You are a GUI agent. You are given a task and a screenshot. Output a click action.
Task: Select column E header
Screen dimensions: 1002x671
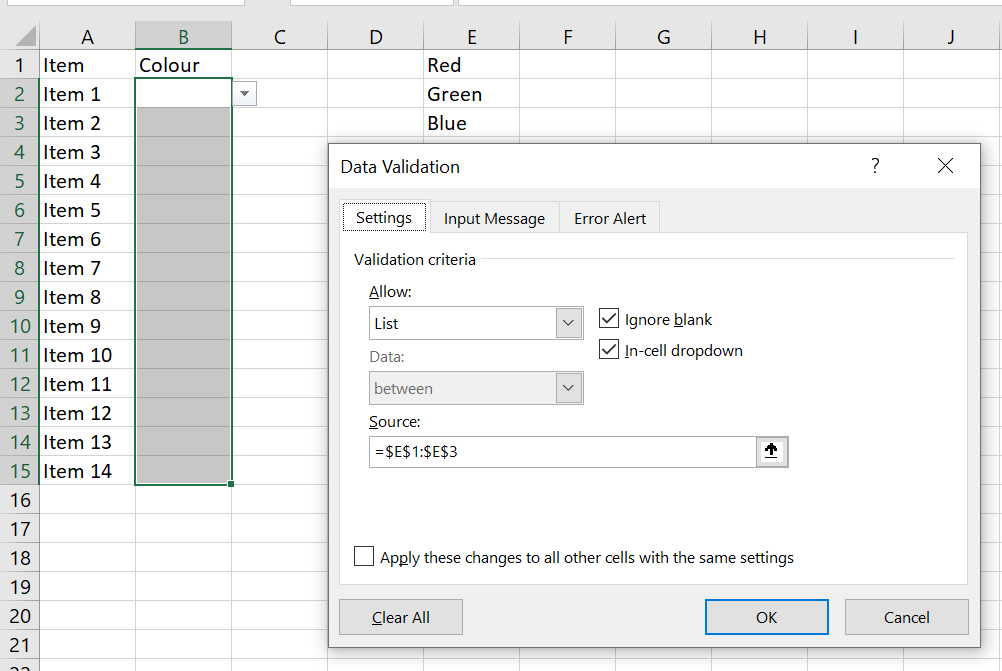pos(471,37)
